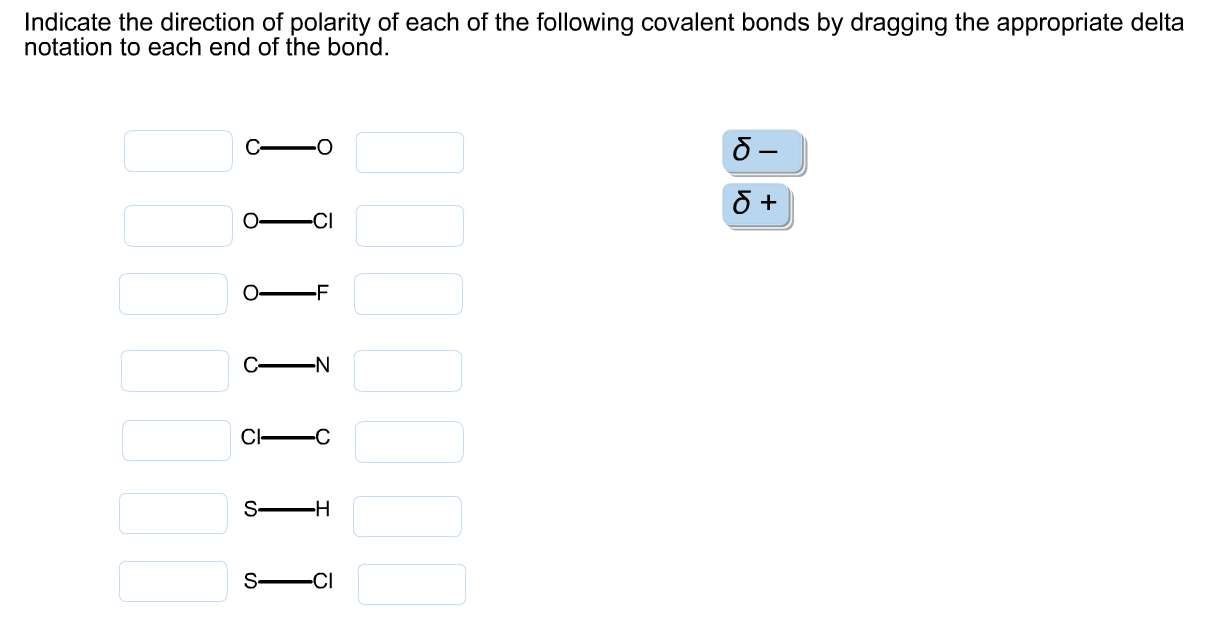Click the blank box left of the Cl—C bond
The image size is (1226, 620).
tap(175, 440)
